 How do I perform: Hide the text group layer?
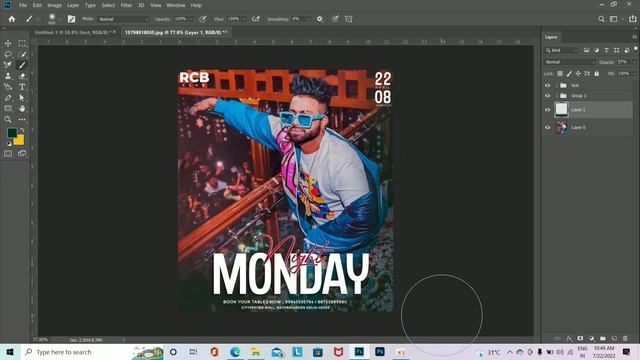click(x=548, y=85)
